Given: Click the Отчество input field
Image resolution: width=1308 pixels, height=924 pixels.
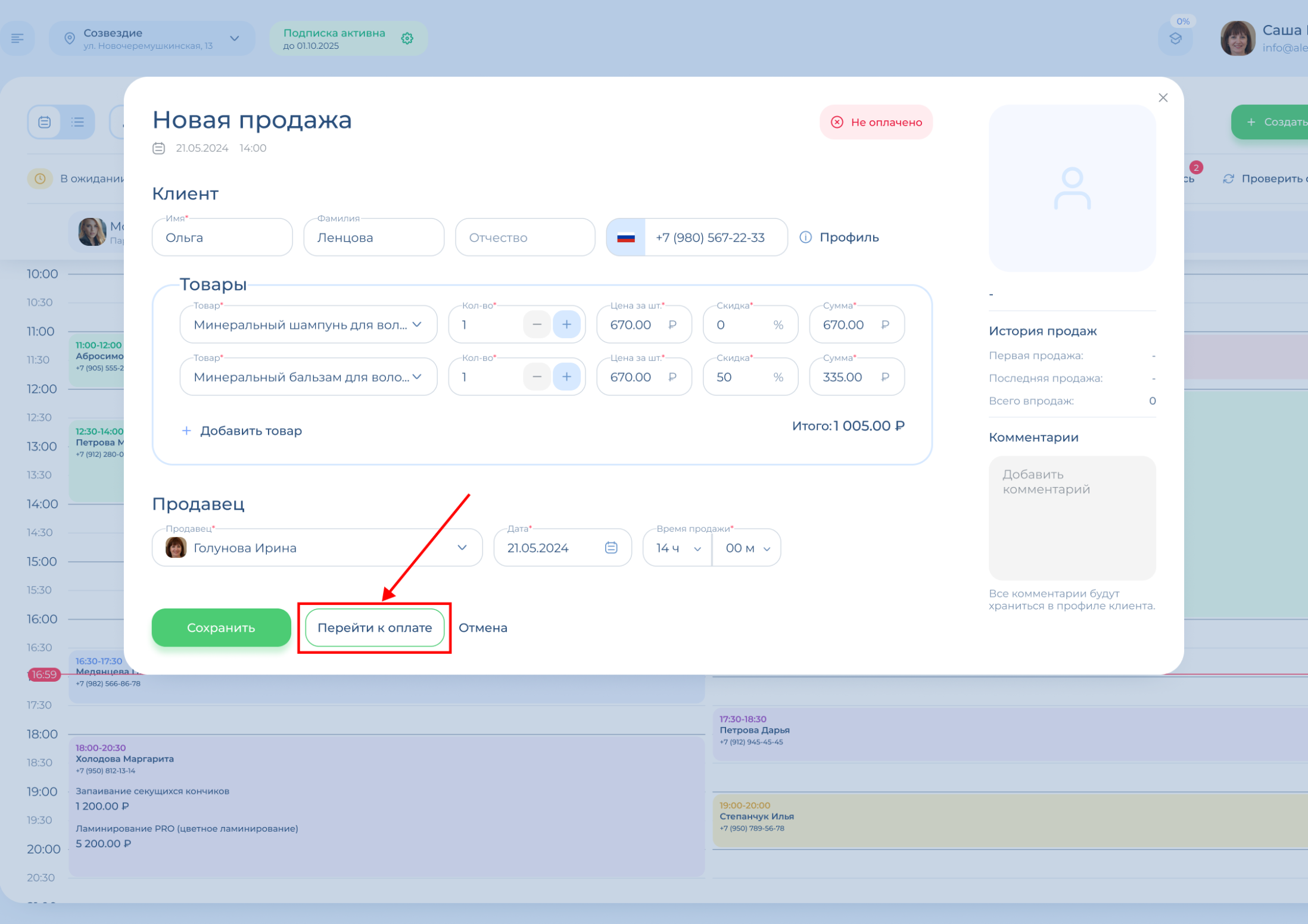Looking at the screenshot, I should tap(525, 238).
